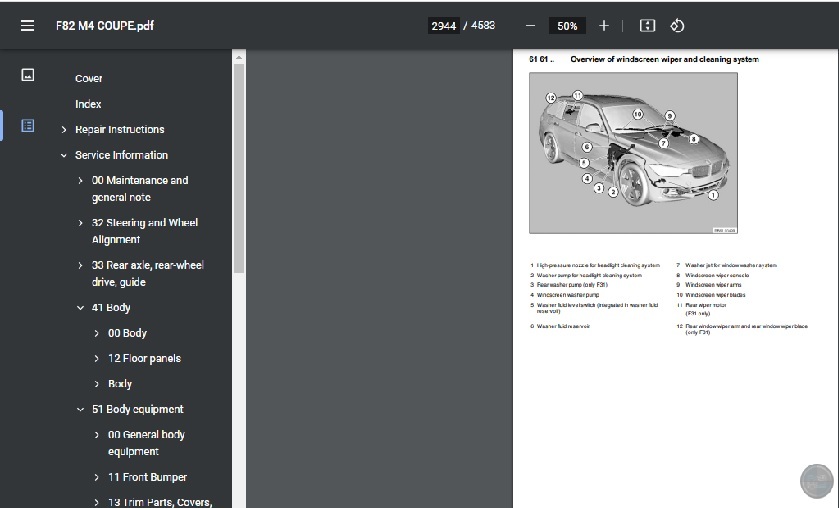Collapse the Service Information outline section

click(x=64, y=155)
